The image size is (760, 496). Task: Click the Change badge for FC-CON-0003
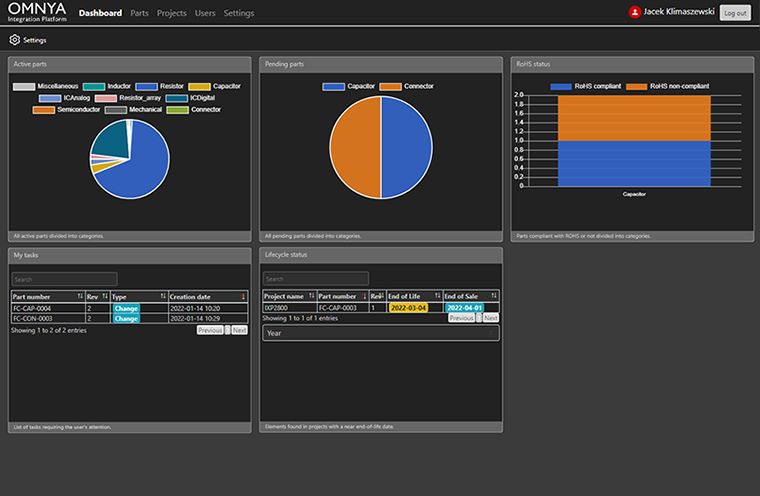pos(126,319)
